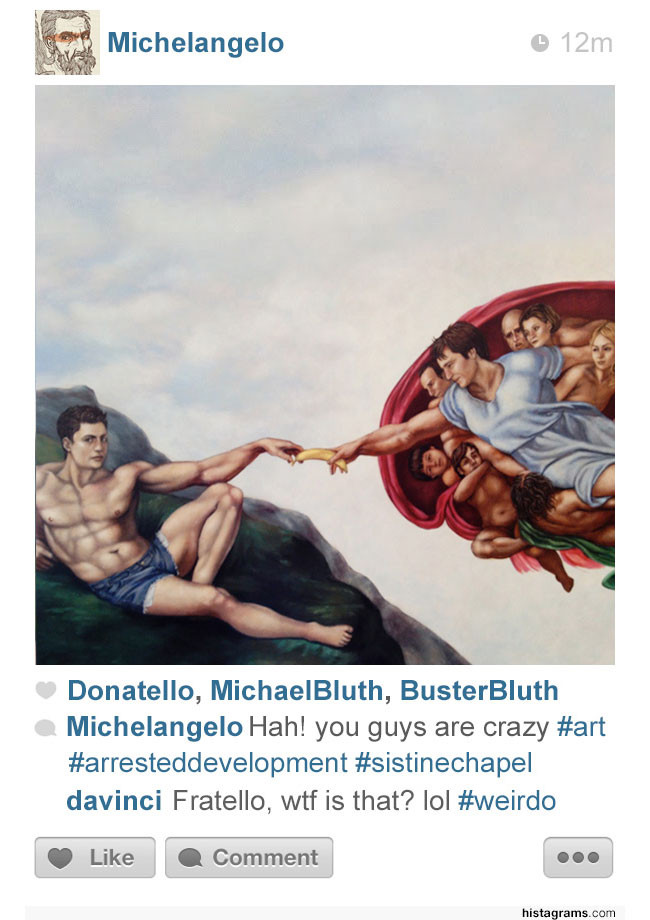Open the three-dots more options menu
Image resolution: width=650 pixels, height=920 pixels.
point(578,857)
